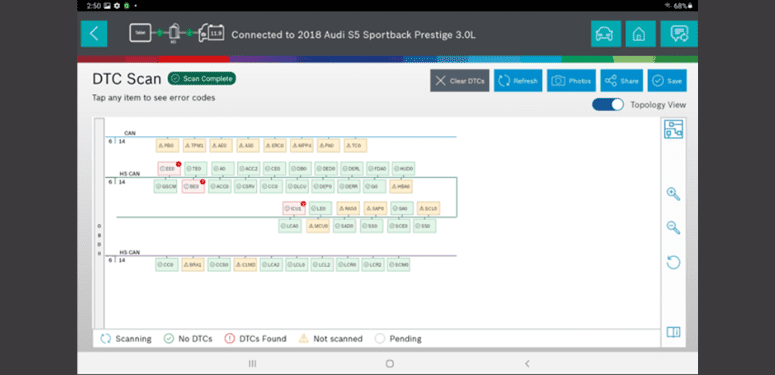Refresh the DTC scan
775x375 pixels.
(518, 81)
